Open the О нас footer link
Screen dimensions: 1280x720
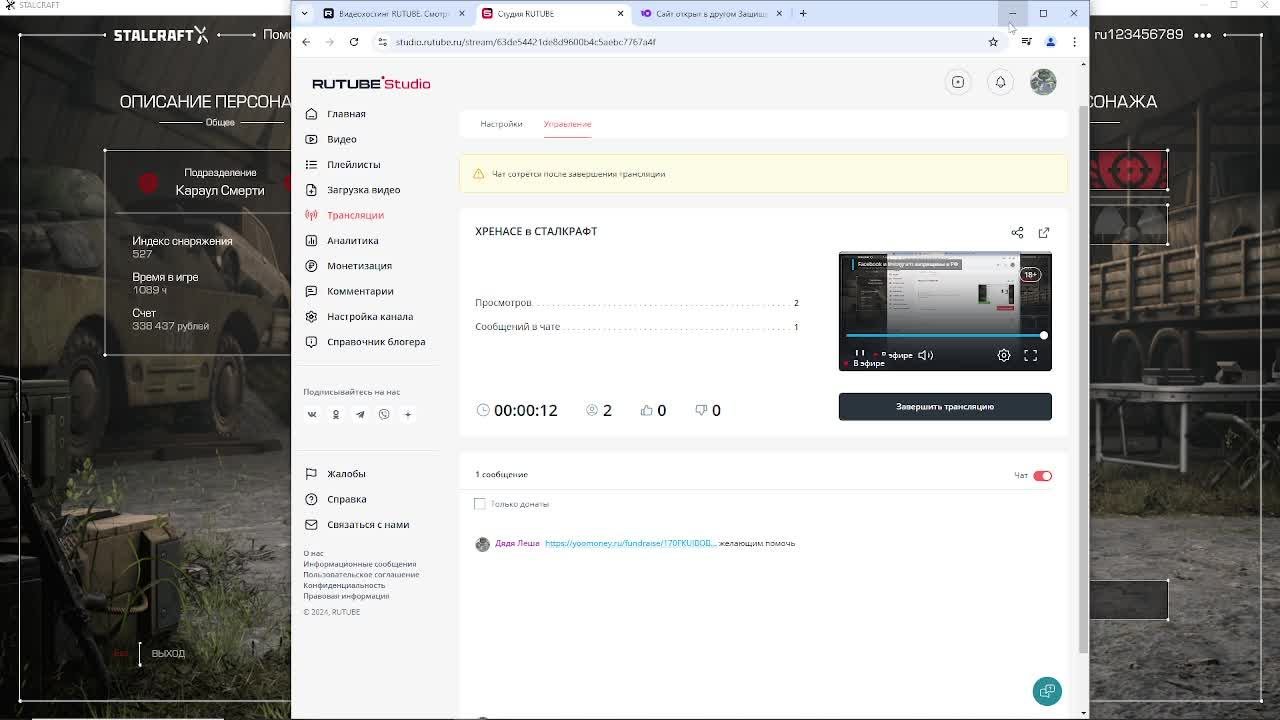314,553
